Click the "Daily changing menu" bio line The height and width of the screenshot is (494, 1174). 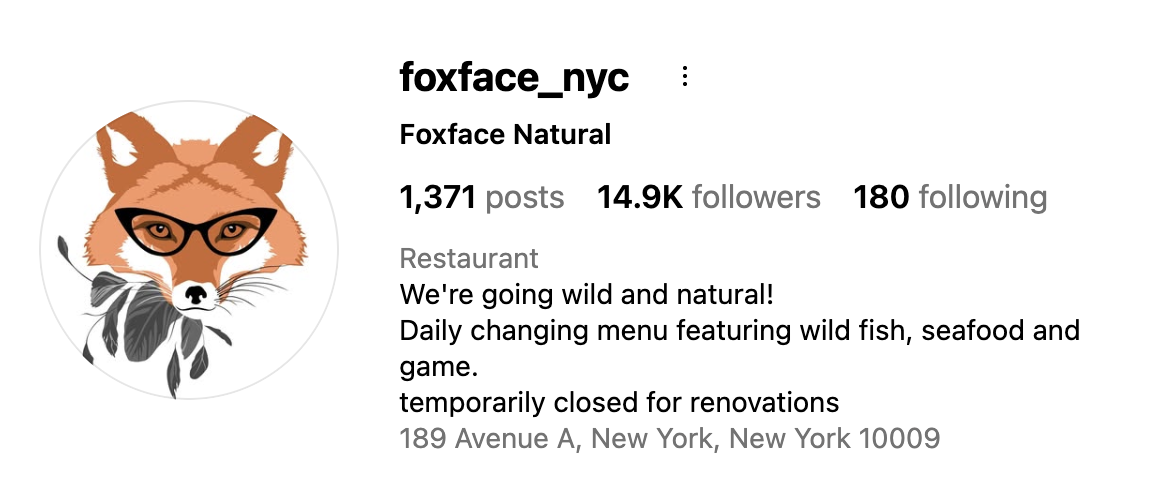[739, 330]
